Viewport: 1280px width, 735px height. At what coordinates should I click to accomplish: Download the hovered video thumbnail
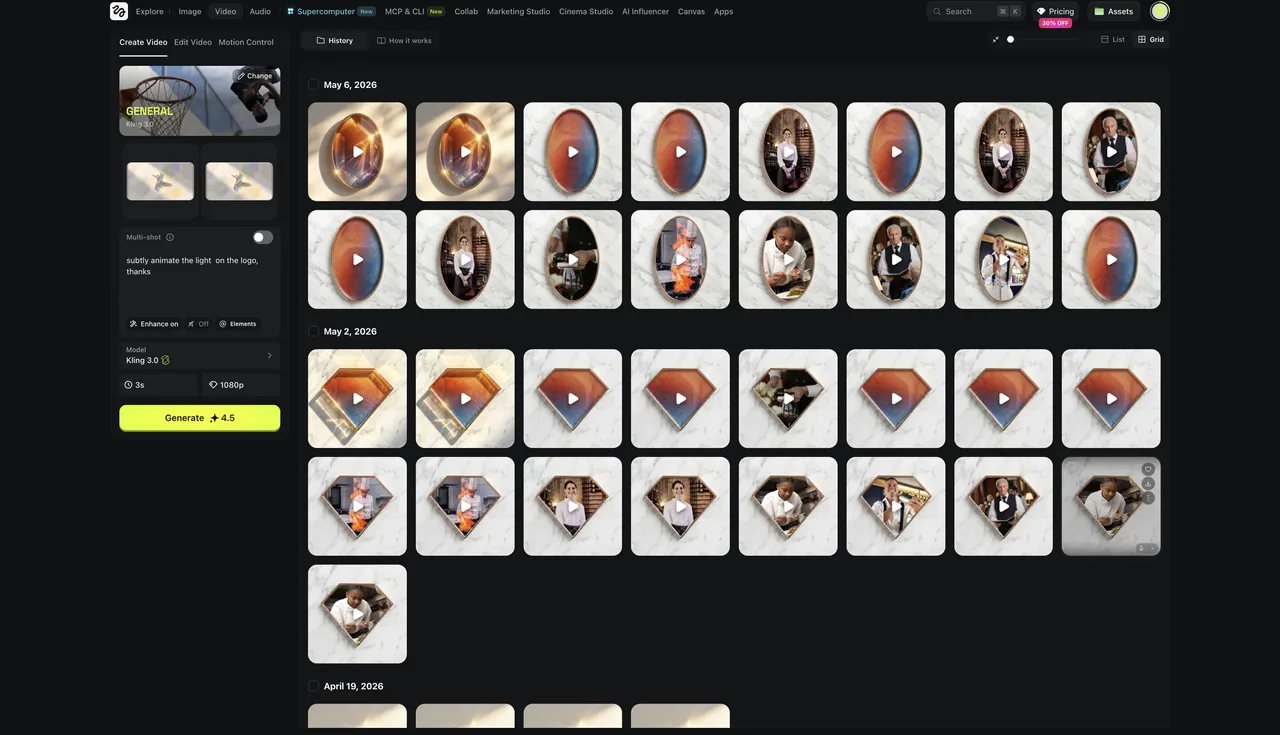tap(1148, 484)
